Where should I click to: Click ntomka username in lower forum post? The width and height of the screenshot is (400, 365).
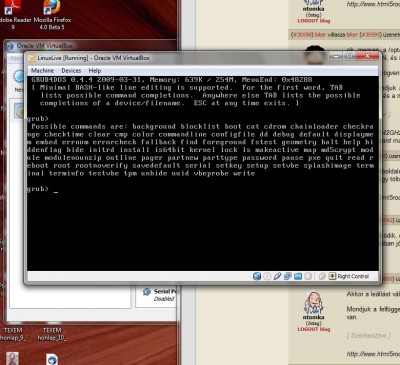click(313, 317)
